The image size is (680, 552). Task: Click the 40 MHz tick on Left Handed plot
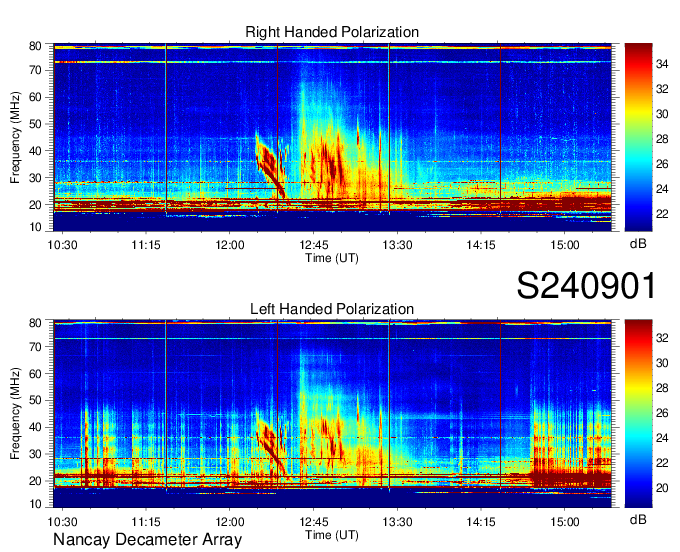point(36,427)
